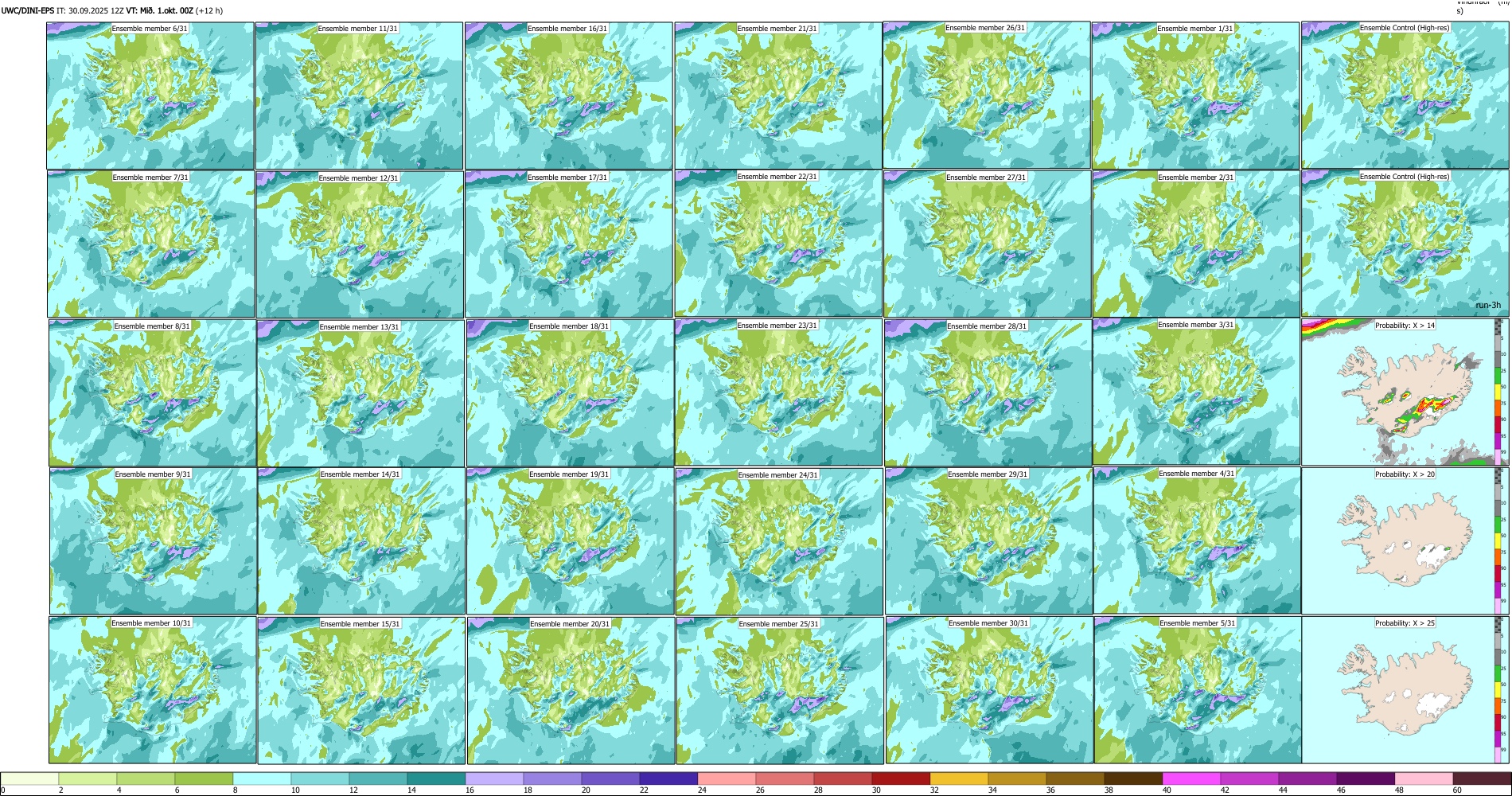Select the golden yellow 32–34 legend swatch
Screen dimensions: 1512x796
tap(959, 778)
